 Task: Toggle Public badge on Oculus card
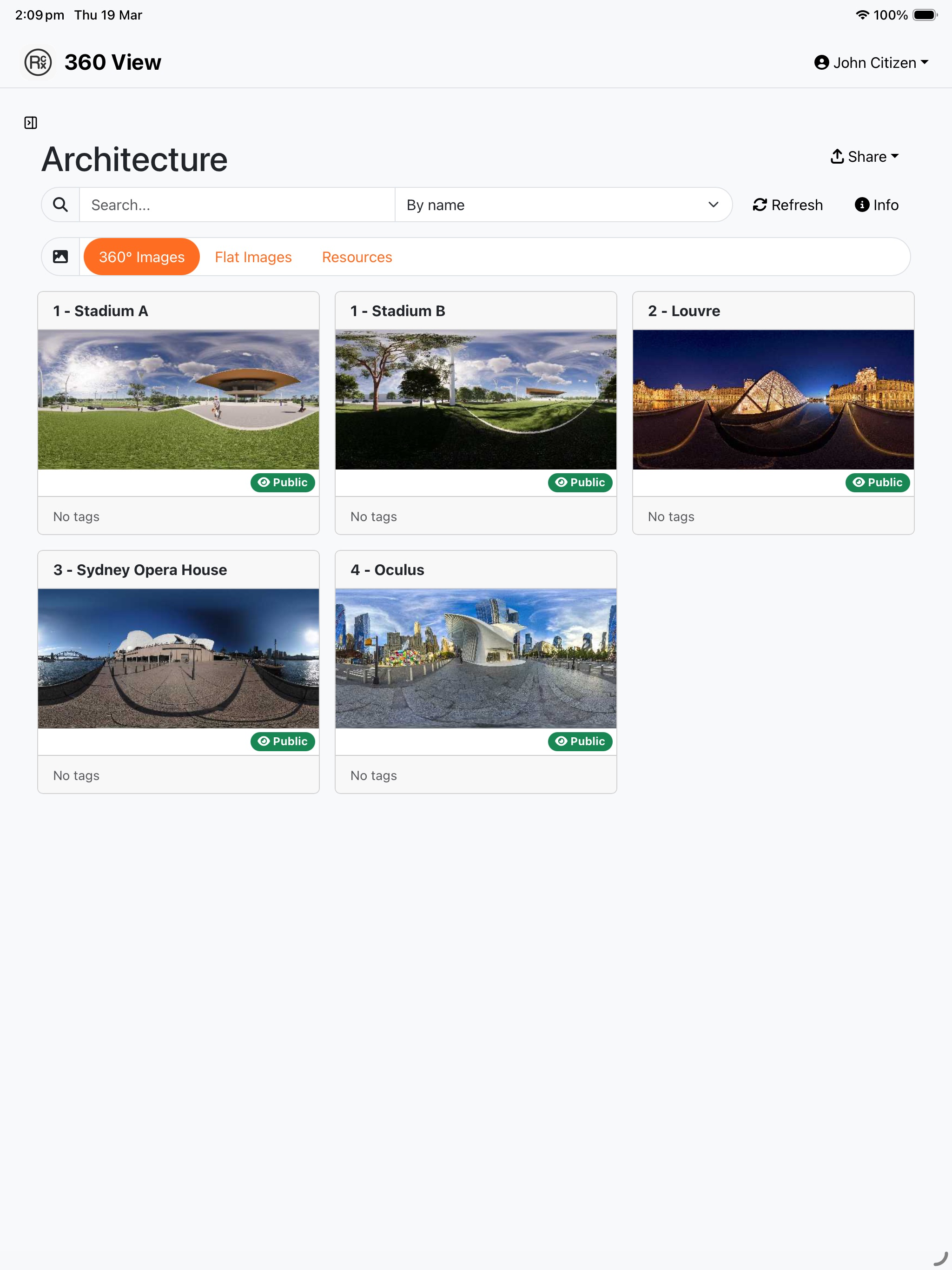(580, 741)
